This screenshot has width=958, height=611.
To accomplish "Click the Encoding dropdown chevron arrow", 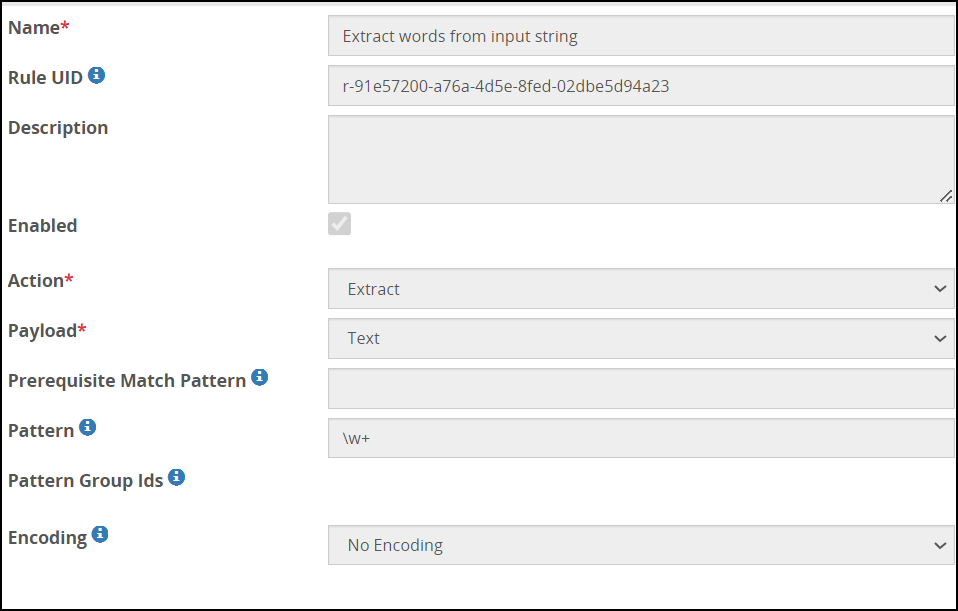I will coord(939,545).
